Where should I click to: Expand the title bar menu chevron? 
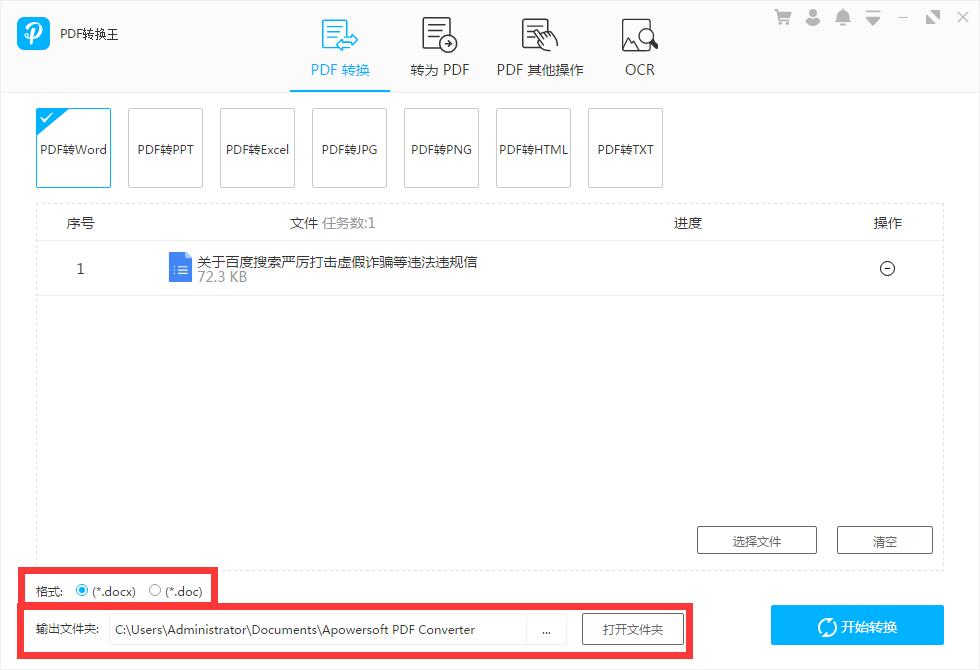click(x=872, y=17)
